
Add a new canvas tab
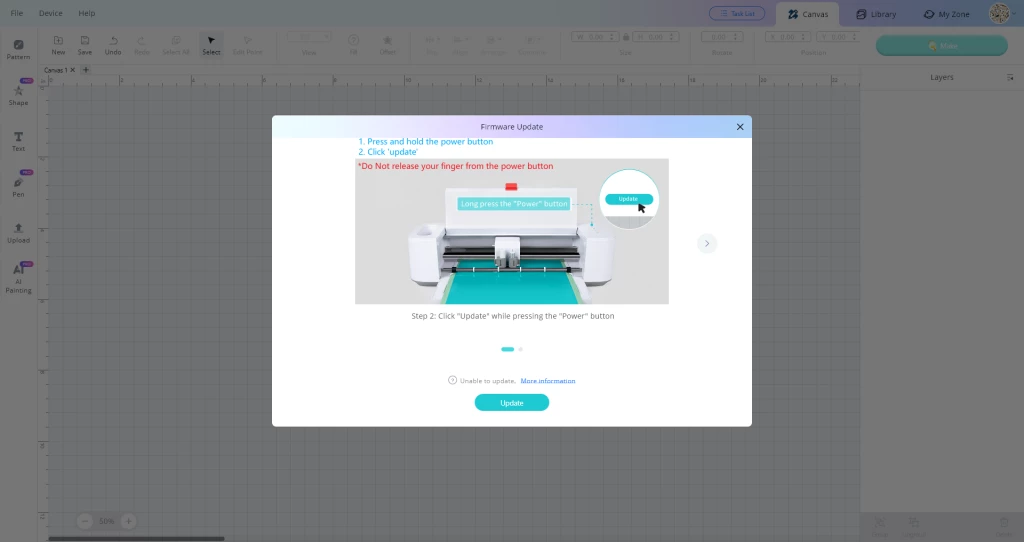coord(86,70)
